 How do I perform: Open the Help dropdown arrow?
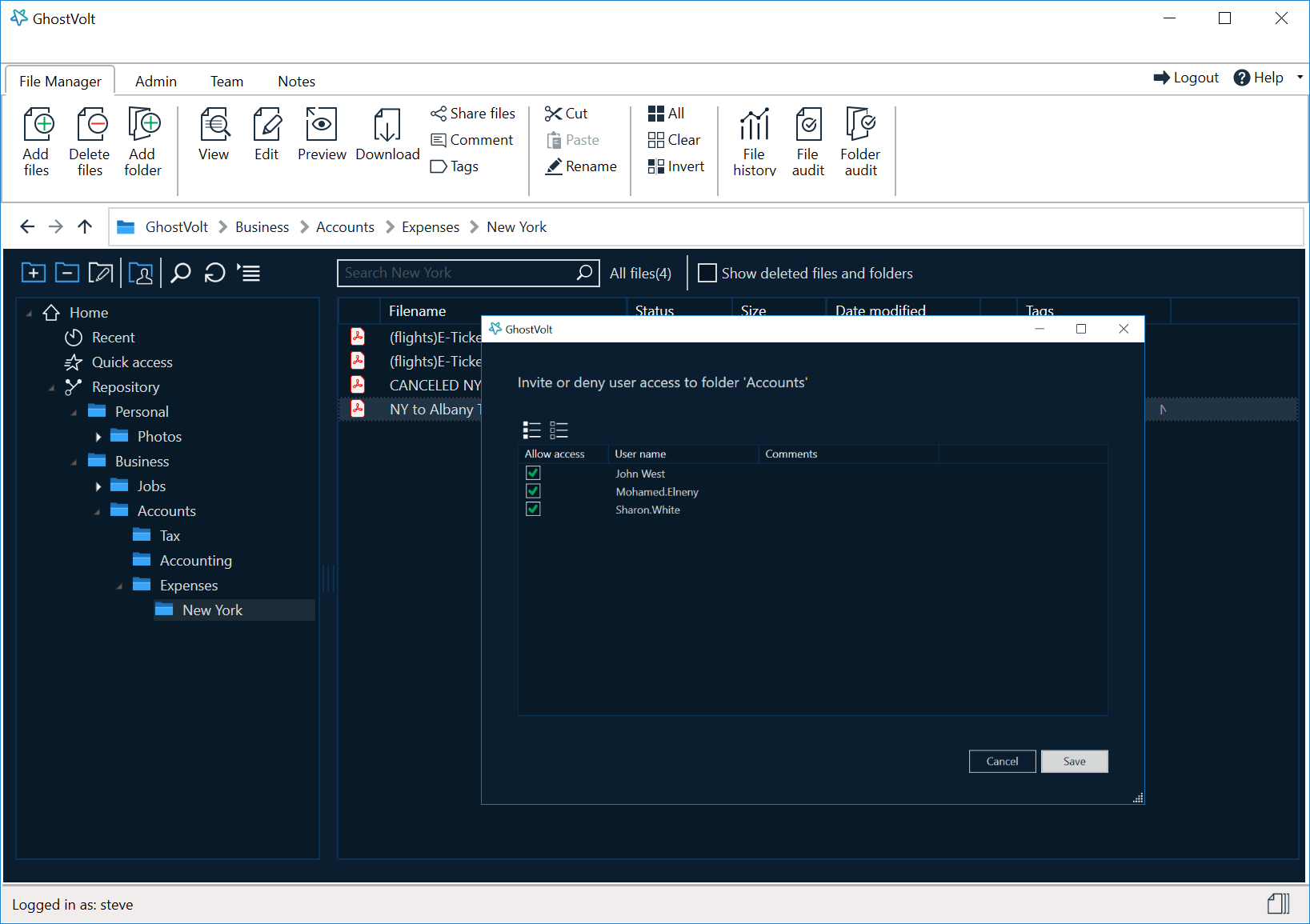point(1300,77)
